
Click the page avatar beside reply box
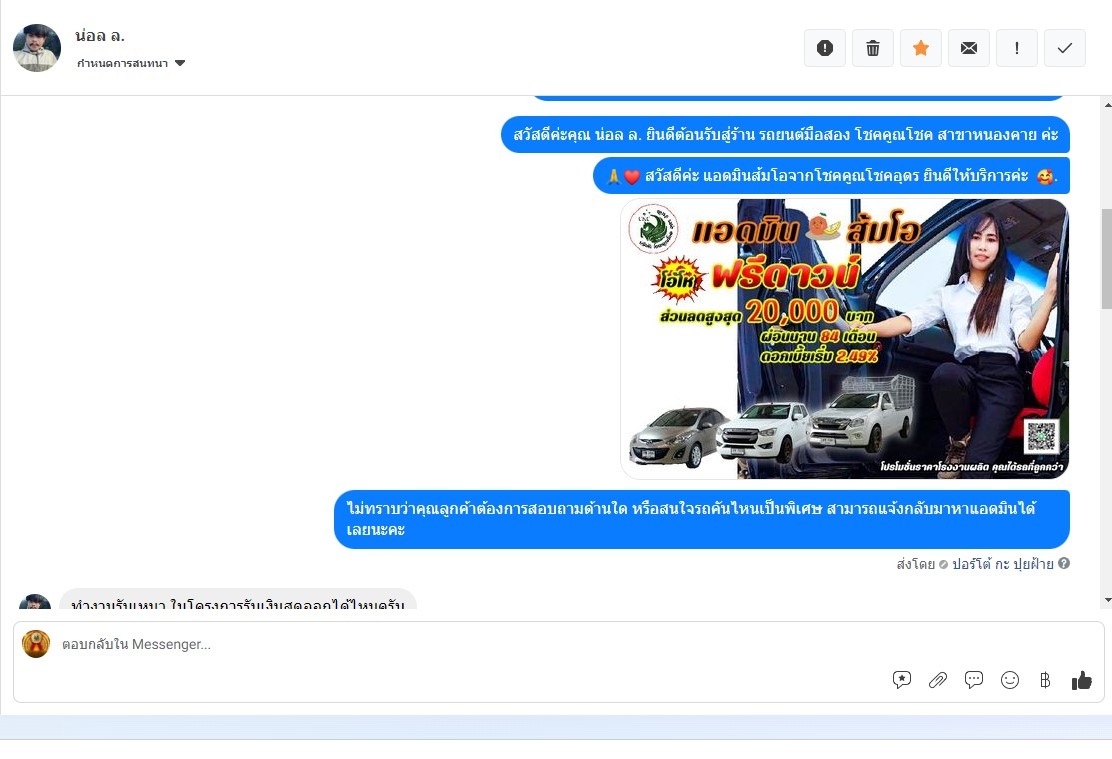coord(36,644)
